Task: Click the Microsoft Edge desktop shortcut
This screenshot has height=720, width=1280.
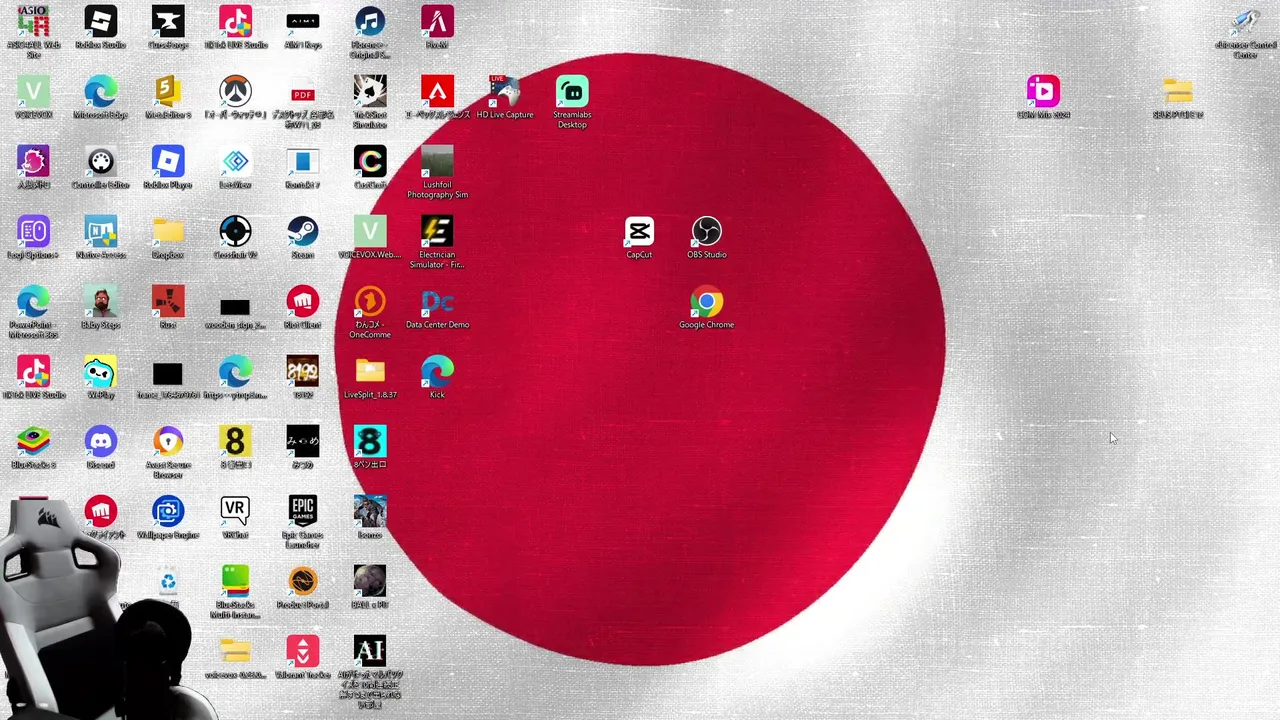Action: 101,92
